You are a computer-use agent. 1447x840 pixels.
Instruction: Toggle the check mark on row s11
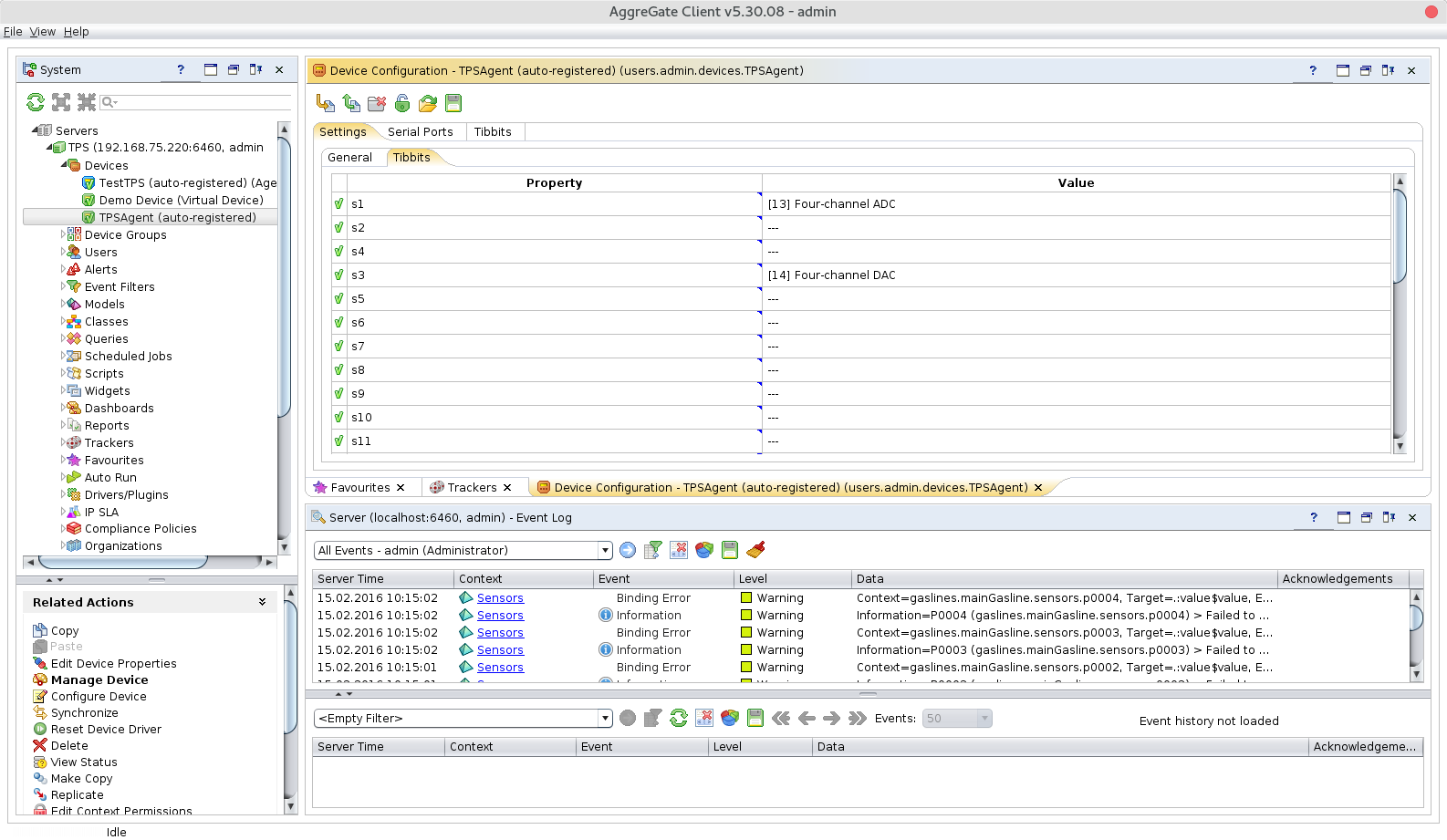(339, 441)
